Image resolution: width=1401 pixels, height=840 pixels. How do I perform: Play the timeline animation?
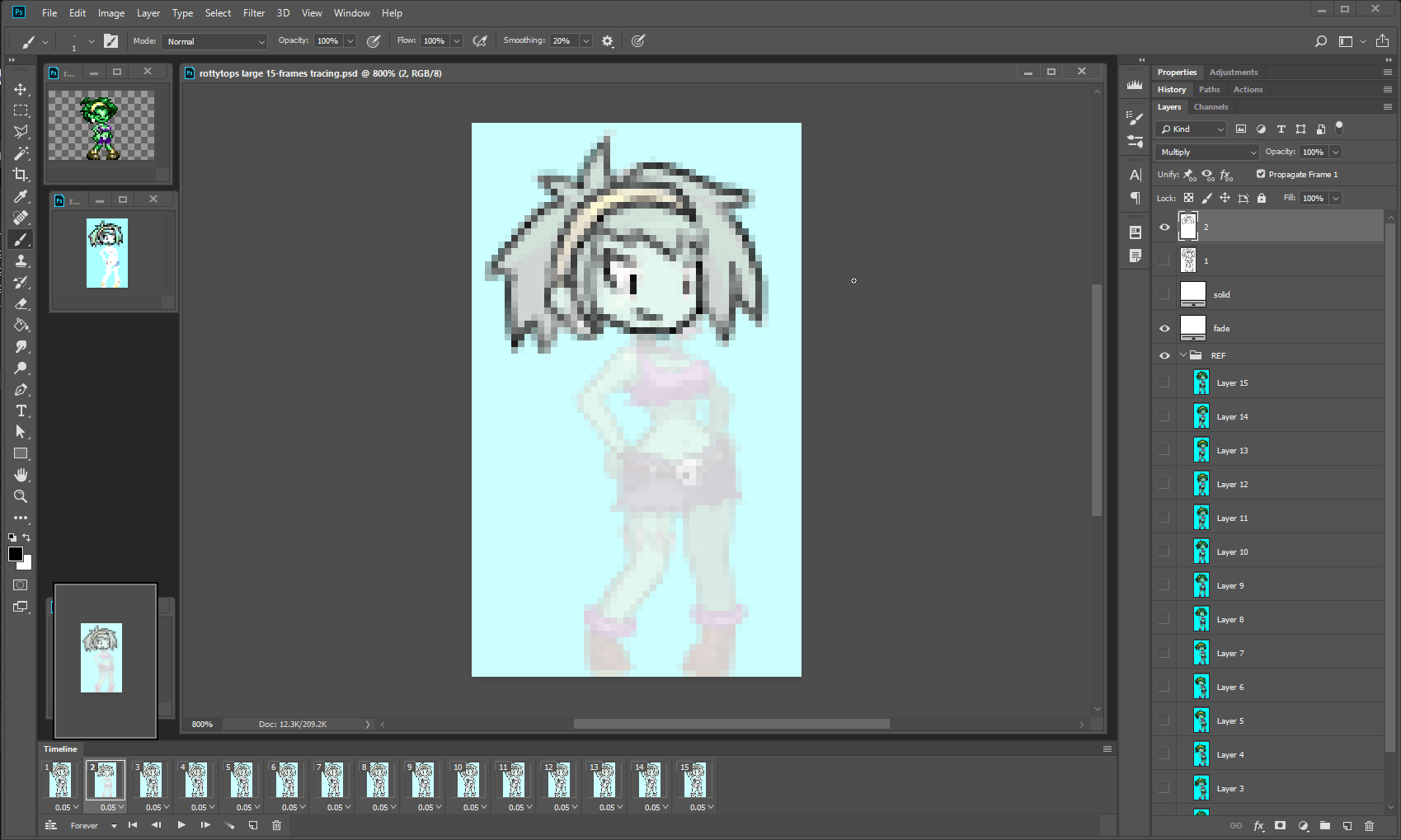pyautogui.click(x=181, y=825)
